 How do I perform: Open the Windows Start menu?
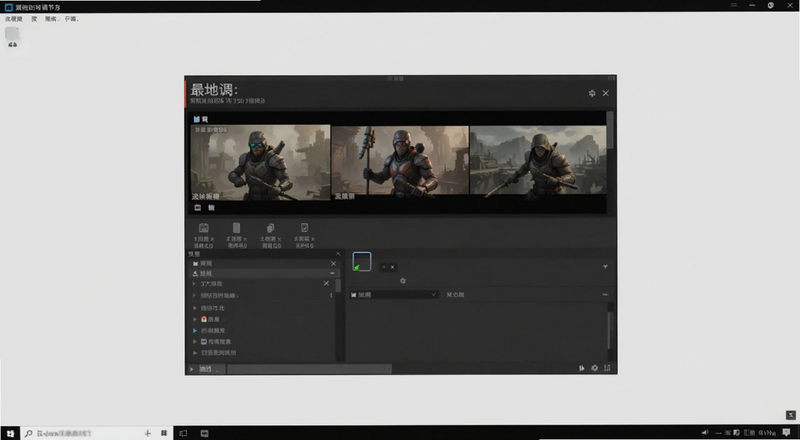pyautogui.click(x=10, y=433)
